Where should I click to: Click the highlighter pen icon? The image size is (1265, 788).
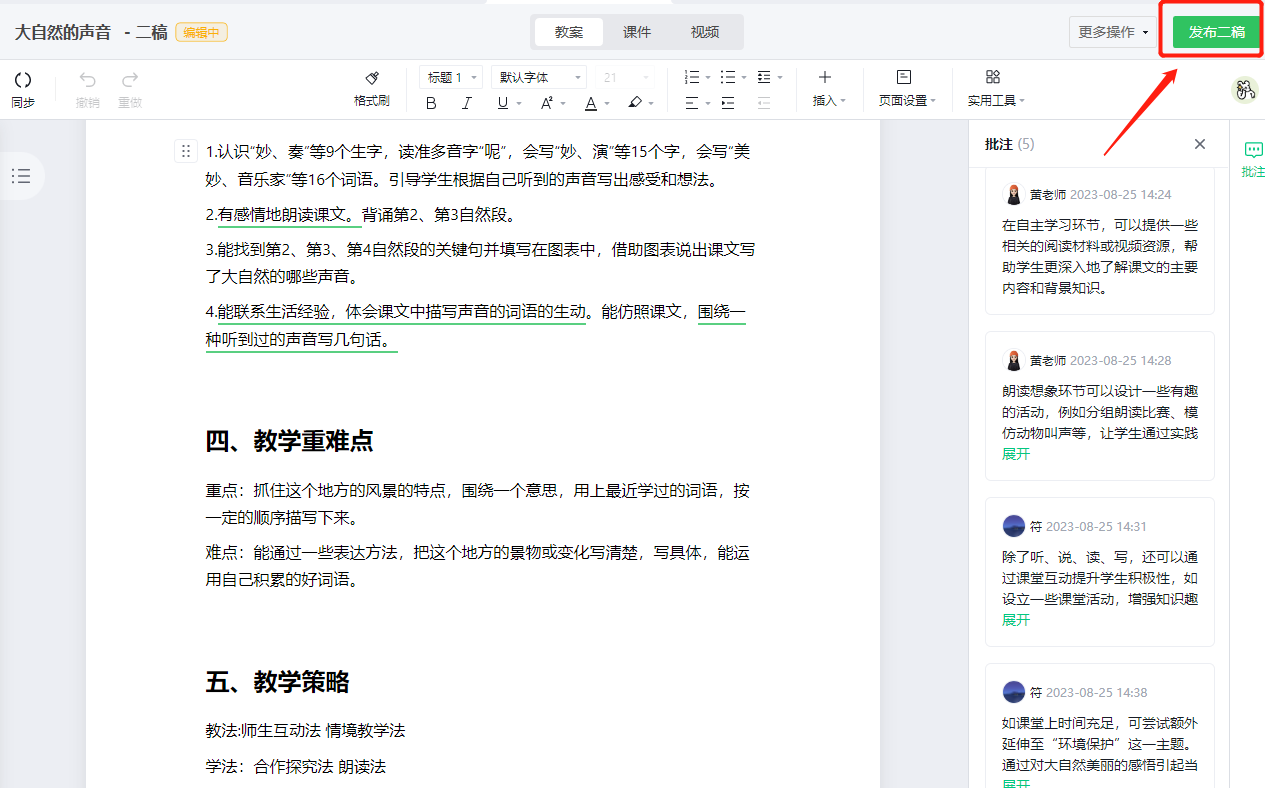[635, 103]
